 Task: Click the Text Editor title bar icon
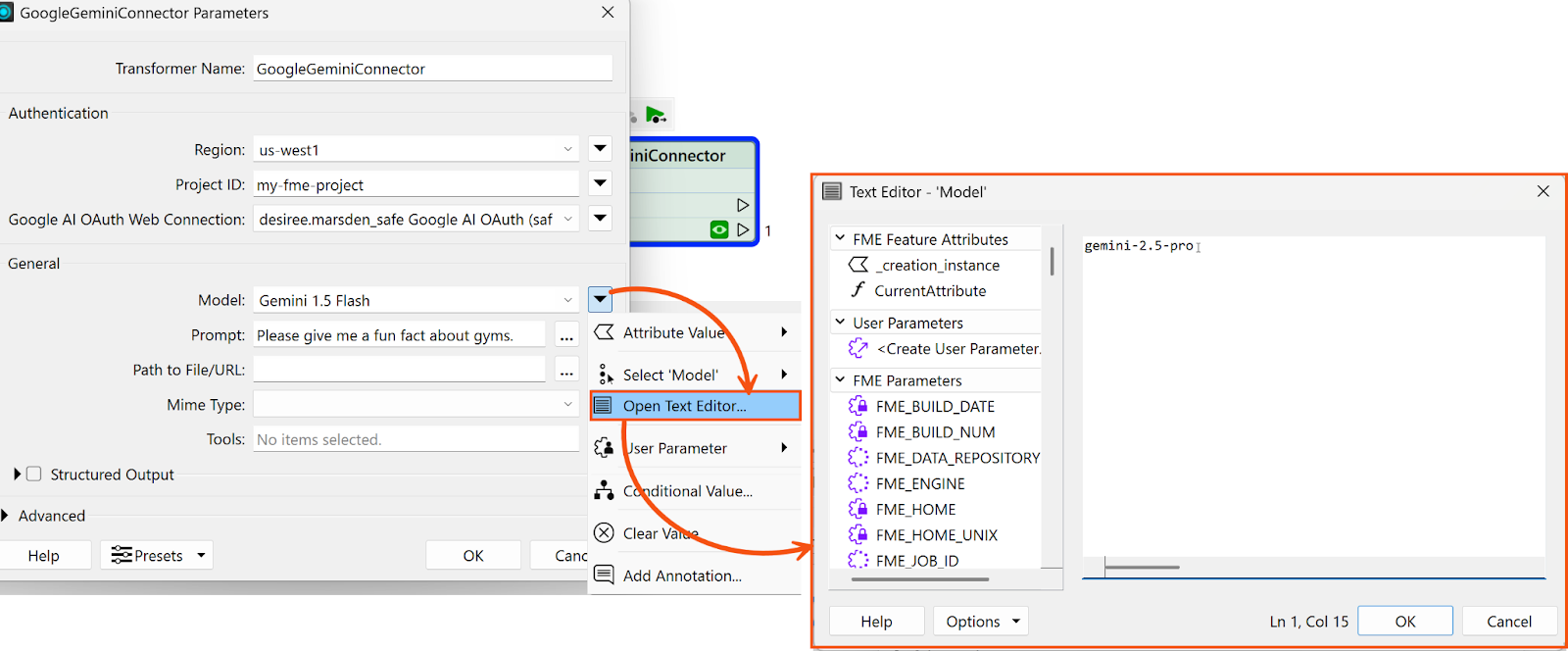pyautogui.click(x=832, y=191)
